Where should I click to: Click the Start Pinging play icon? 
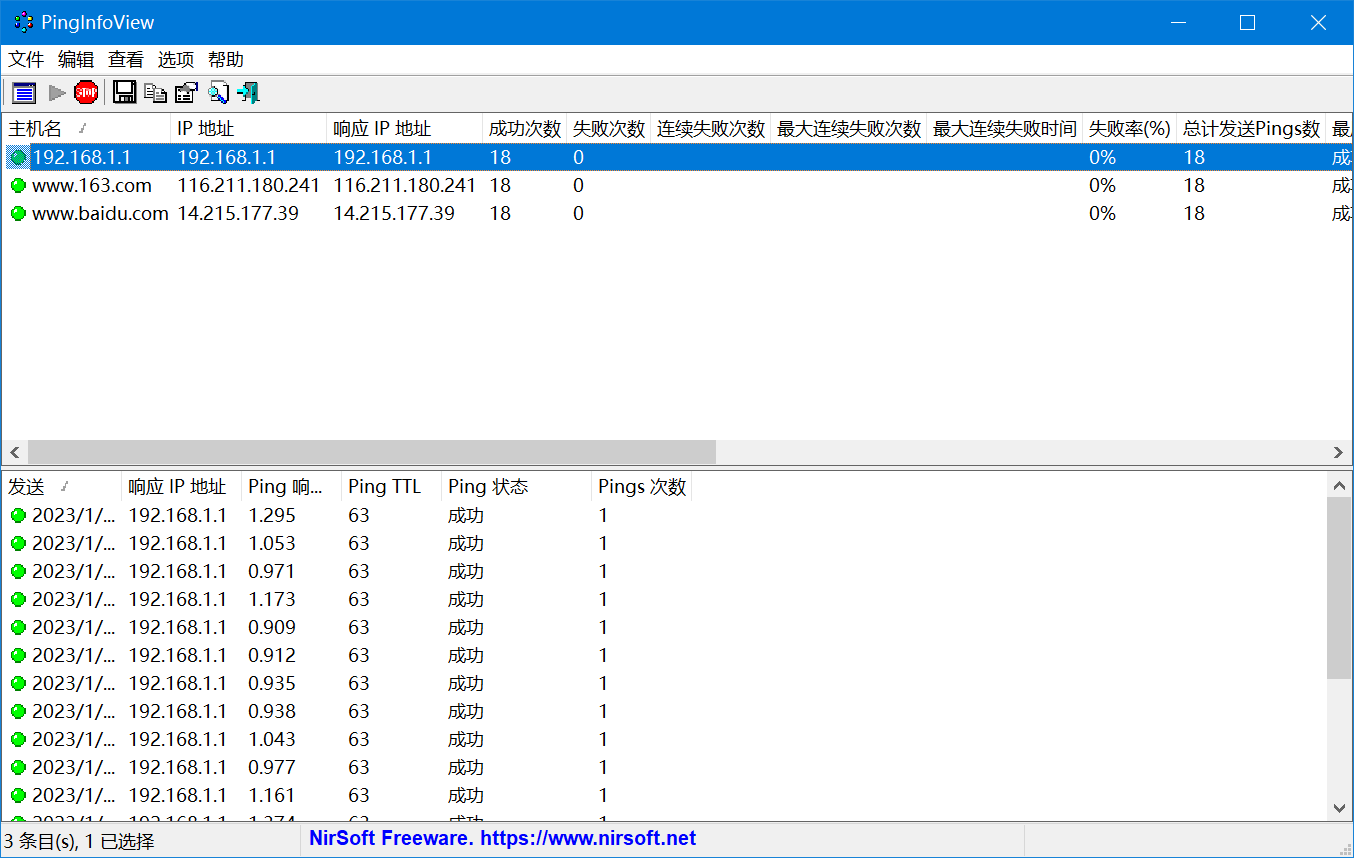click(57, 93)
